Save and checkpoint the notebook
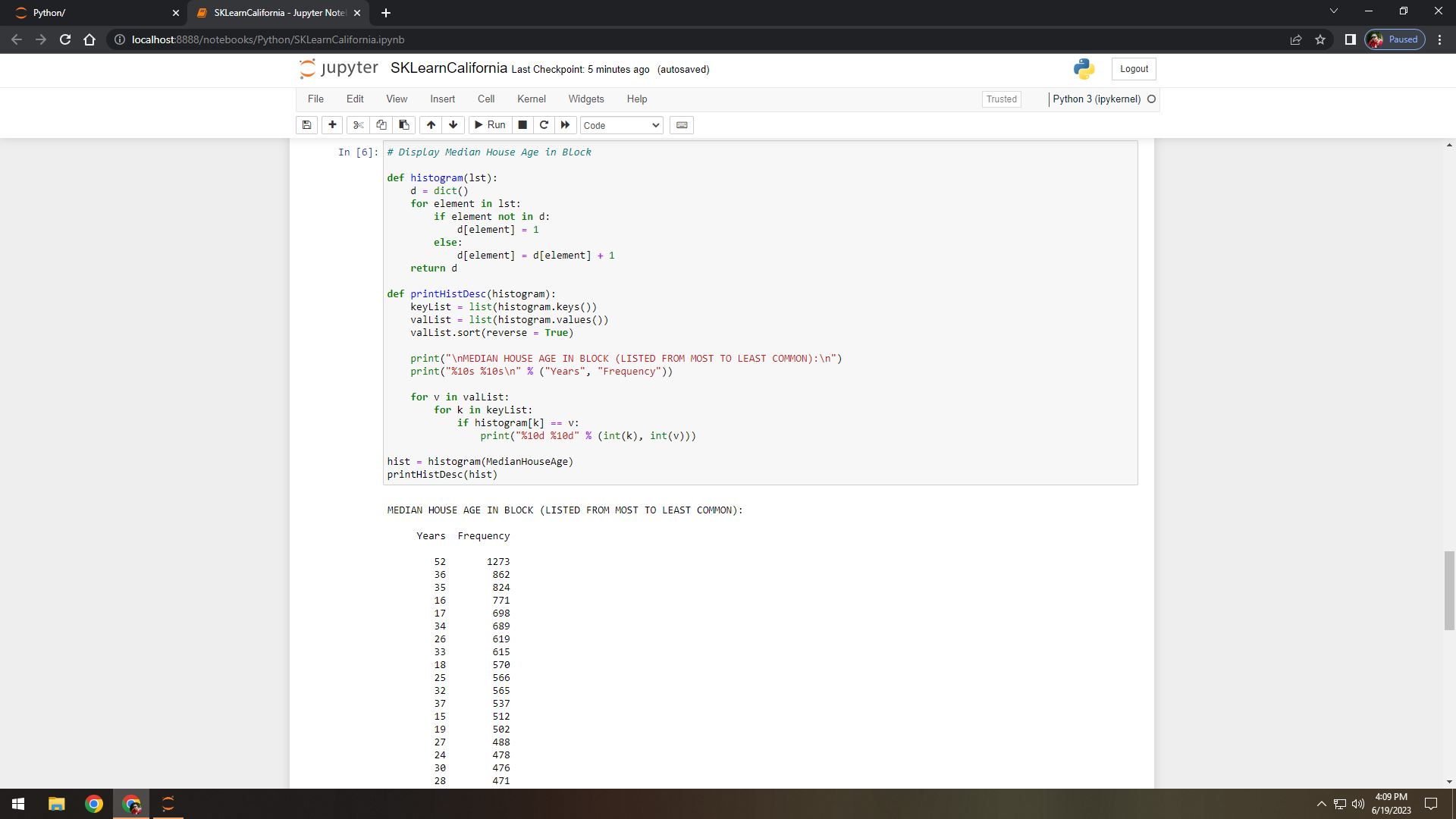Viewport: 1456px width, 819px height. (x=306, y=125)
